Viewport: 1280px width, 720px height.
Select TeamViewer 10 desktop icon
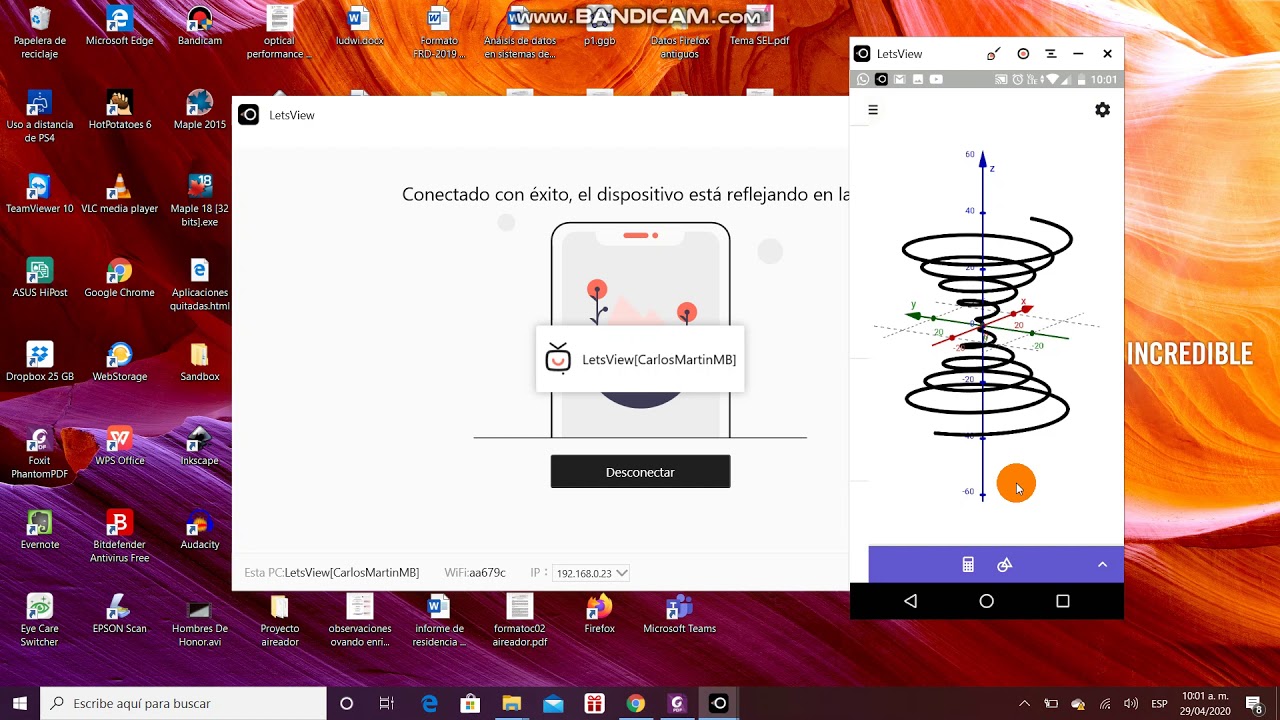[40, 194]
